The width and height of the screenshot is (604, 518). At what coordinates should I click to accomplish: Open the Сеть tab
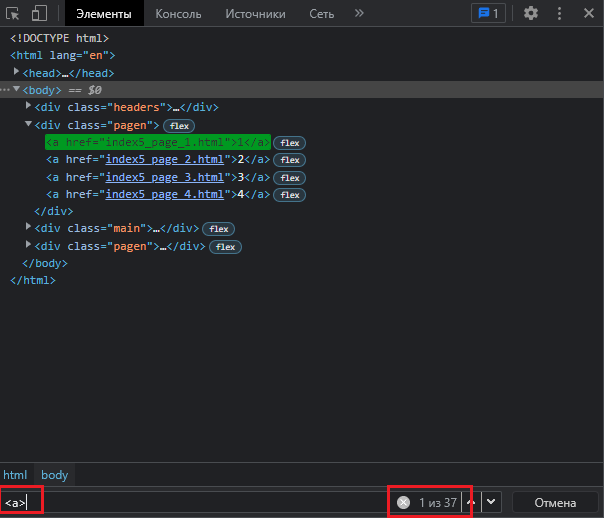coord(320,14)
